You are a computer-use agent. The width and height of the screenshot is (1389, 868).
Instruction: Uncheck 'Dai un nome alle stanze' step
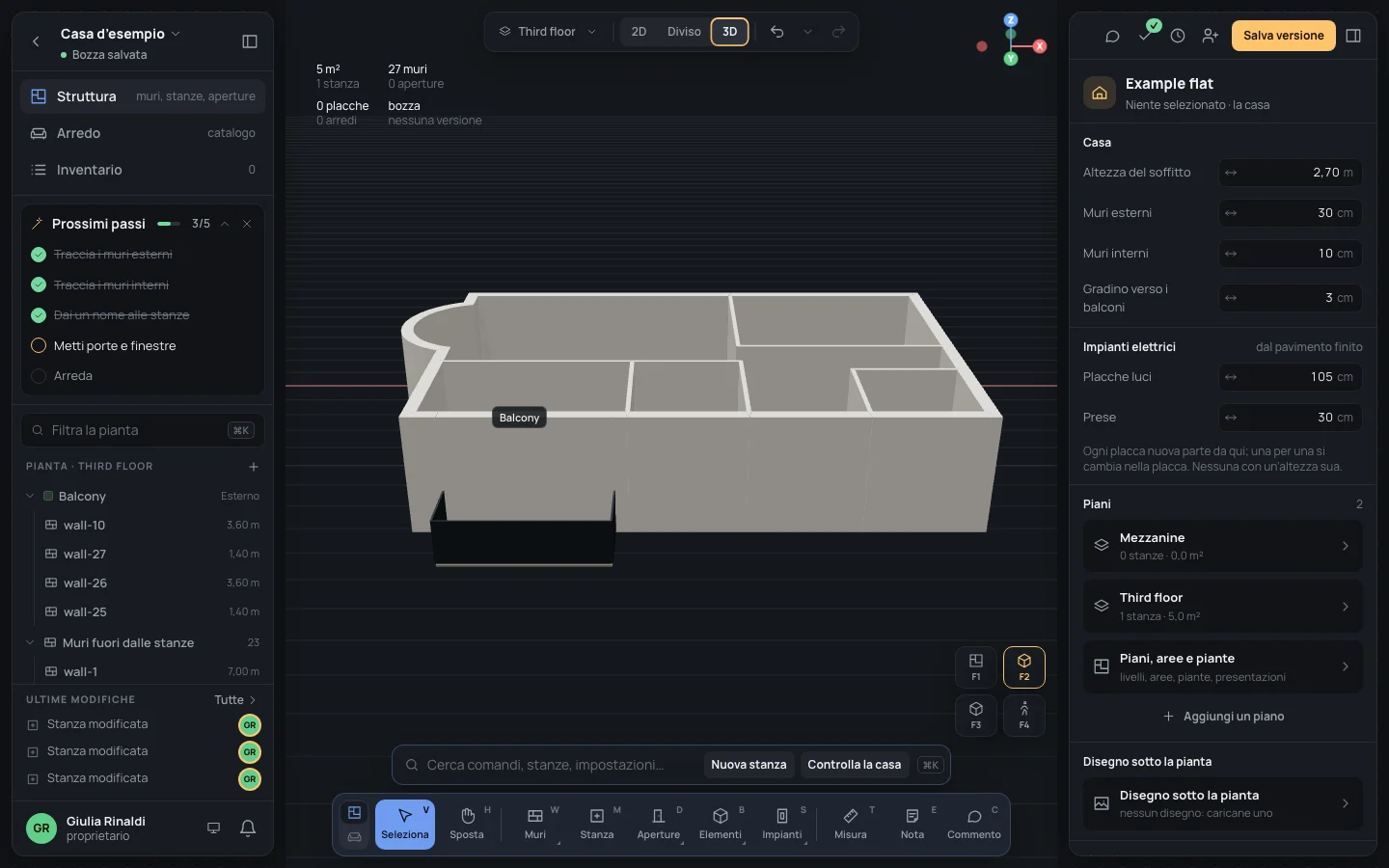pos(39,315)
